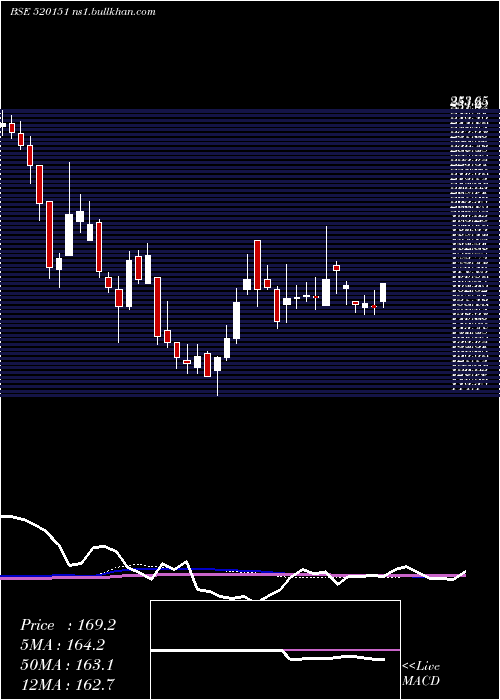Viewport: 500px width, 700px height.
Task: Click the '<<Live MACD' label
Action: [421, 674]
